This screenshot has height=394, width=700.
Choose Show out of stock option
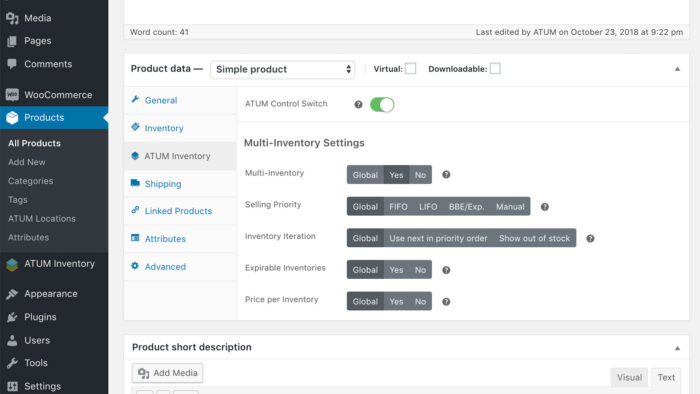534,238
